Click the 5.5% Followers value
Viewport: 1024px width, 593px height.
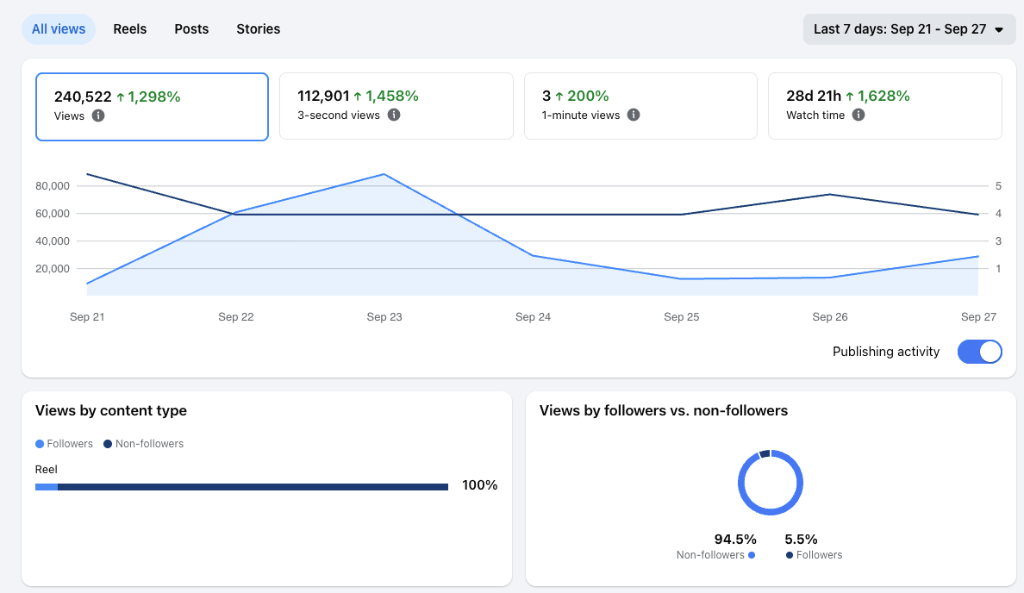click(x=801, y=539)
